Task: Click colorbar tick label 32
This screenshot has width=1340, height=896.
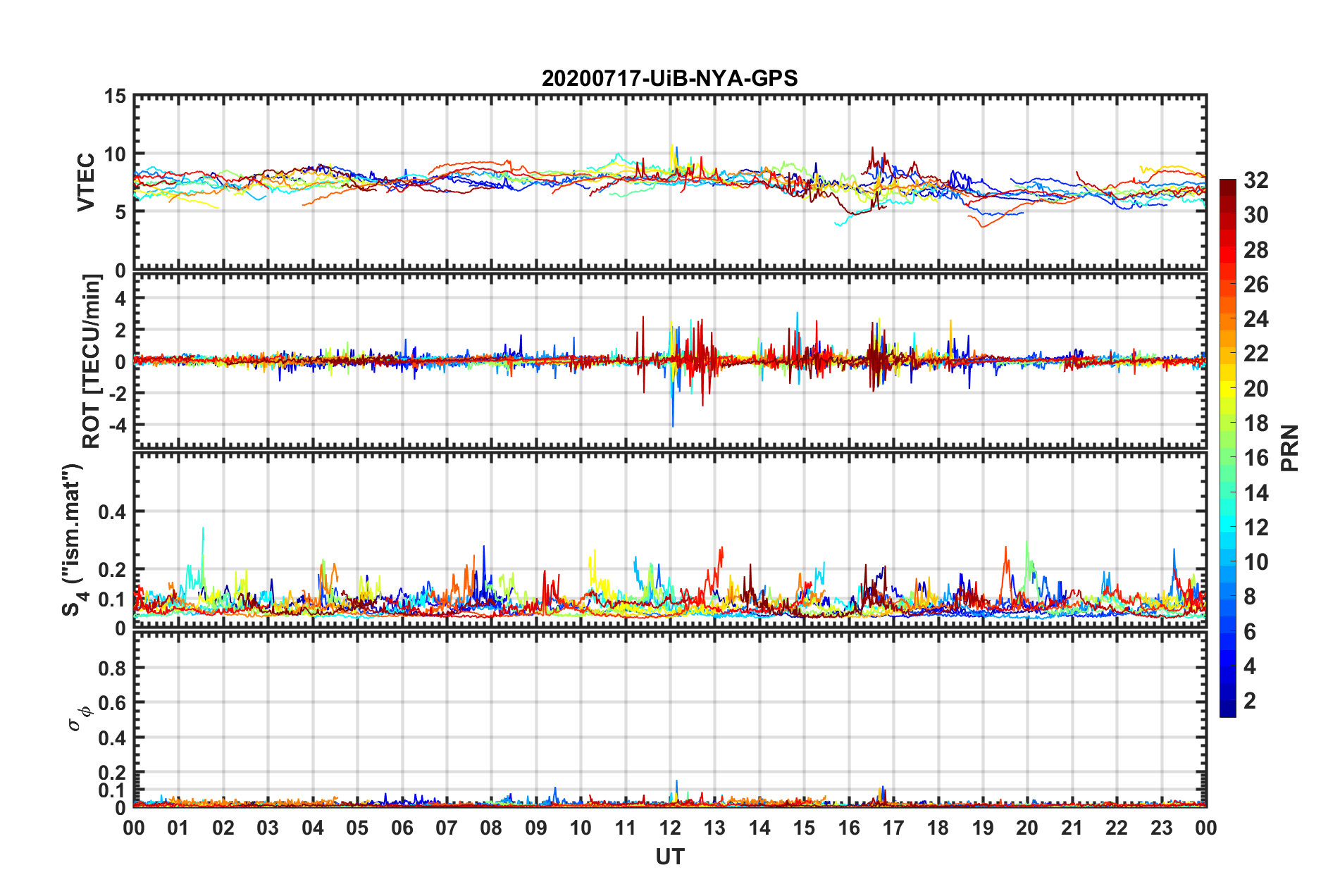Action: click(x=1255, y=180)
